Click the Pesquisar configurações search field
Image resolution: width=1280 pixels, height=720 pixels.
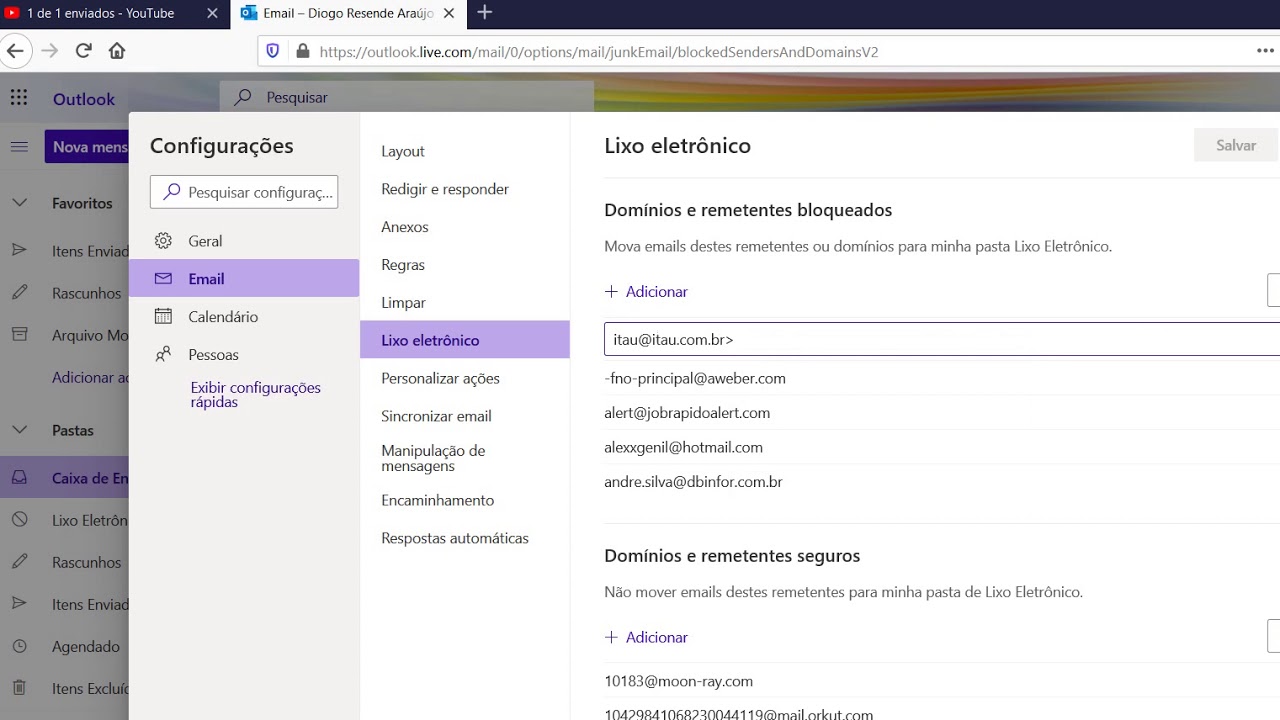(x=244, y=192)
